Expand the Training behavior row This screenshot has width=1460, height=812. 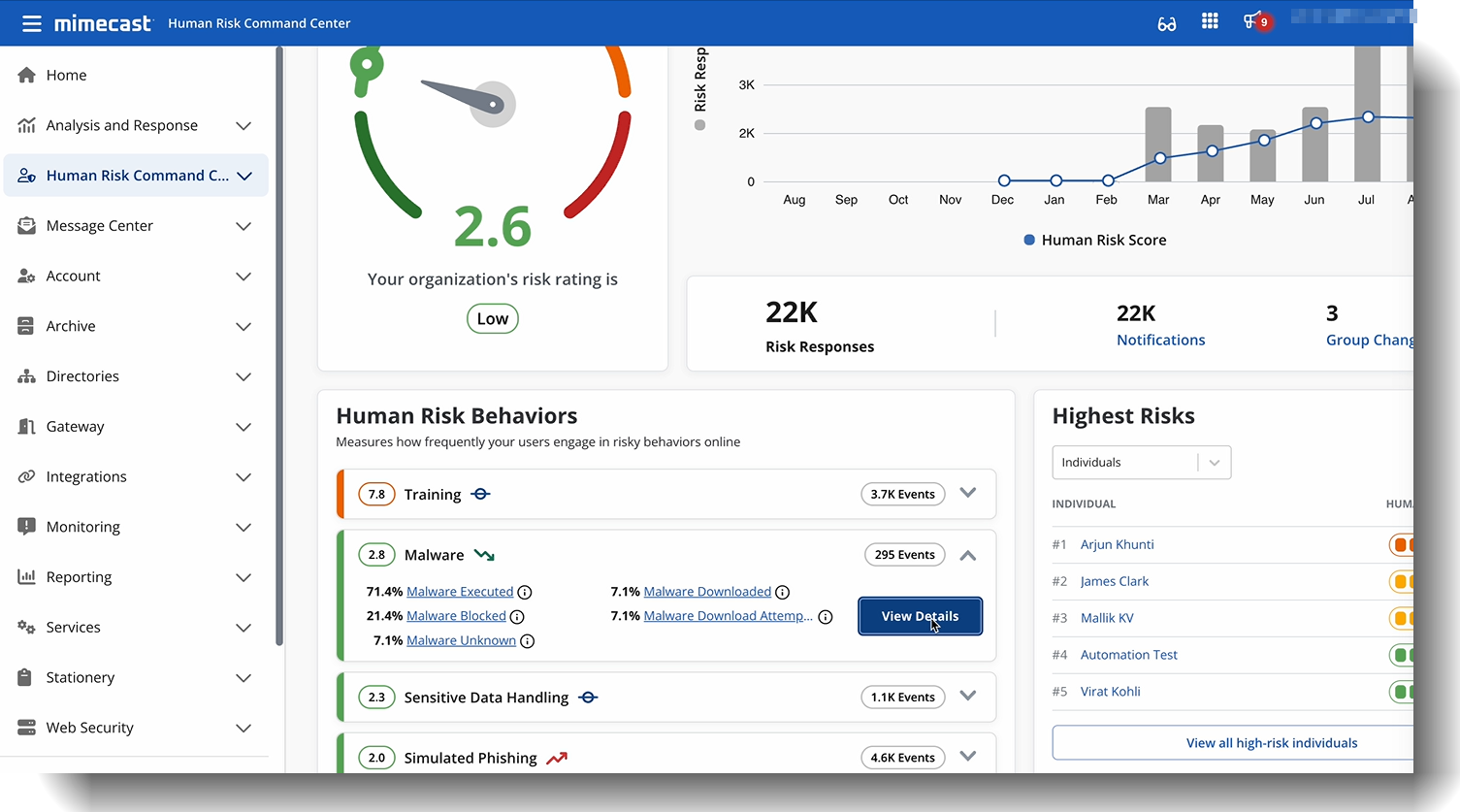967,493
